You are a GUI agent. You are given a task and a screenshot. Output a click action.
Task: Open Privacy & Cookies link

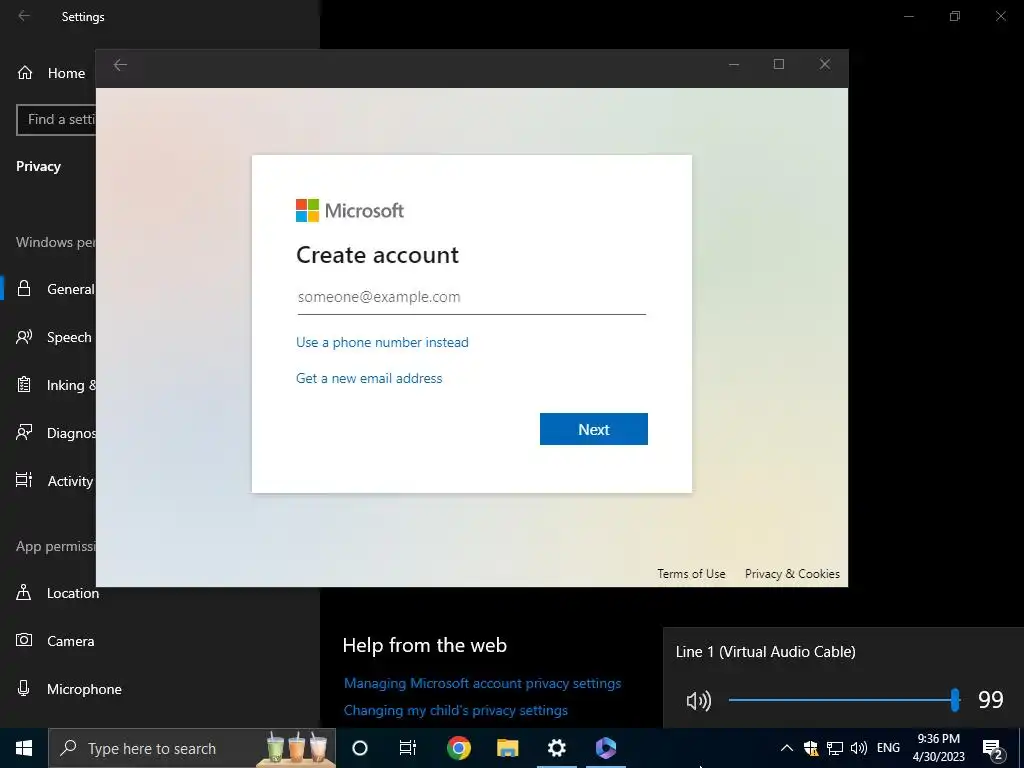point(792,573)
